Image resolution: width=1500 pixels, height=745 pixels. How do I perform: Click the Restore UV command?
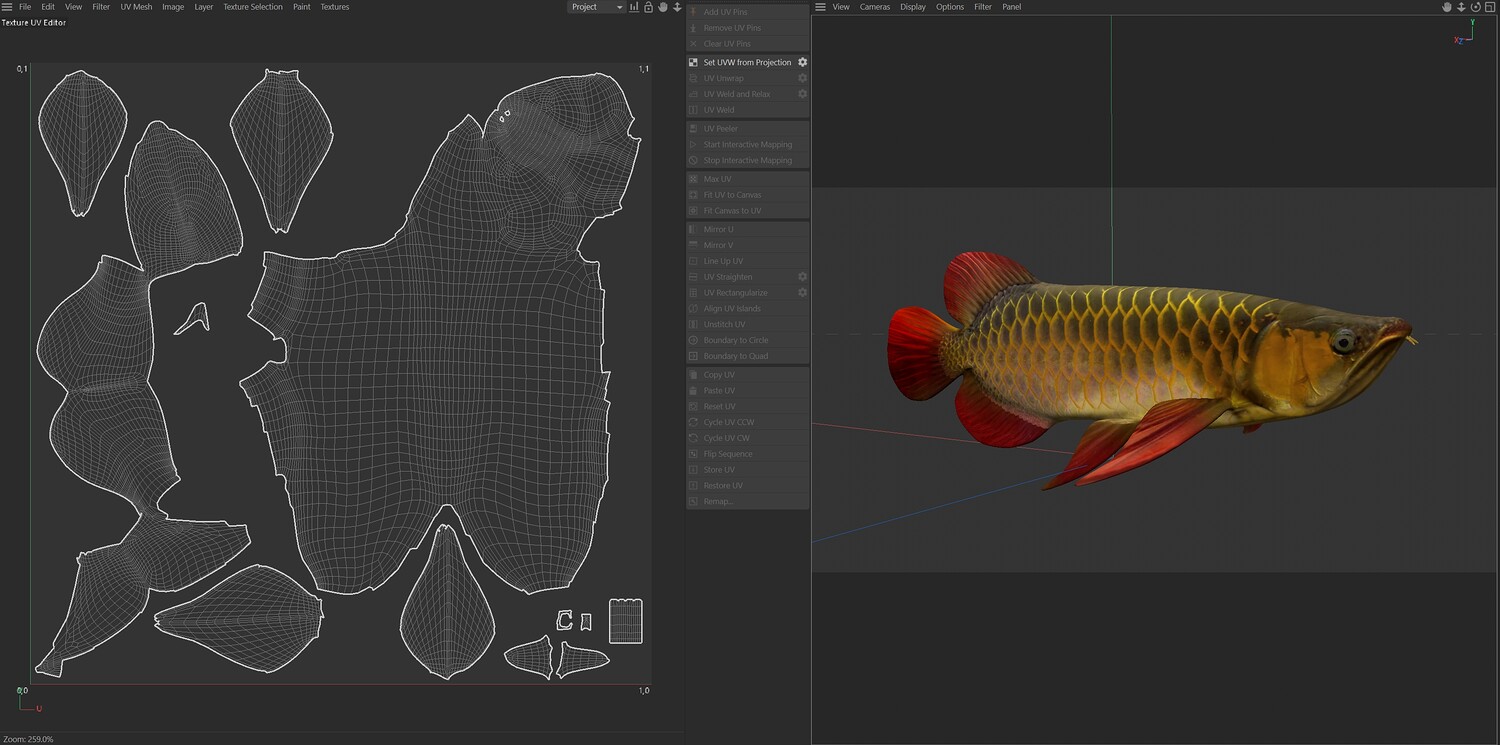coord(748,486)
